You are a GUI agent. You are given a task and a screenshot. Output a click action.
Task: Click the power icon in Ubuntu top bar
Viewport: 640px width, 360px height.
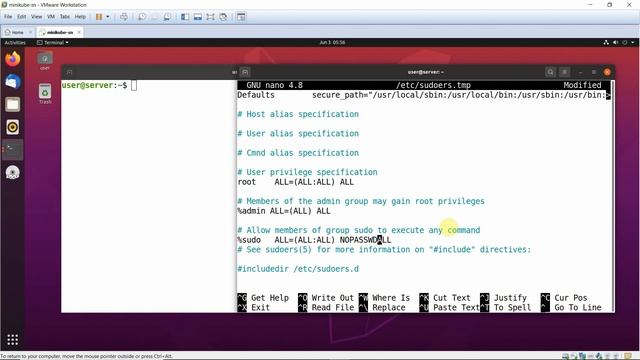(624, 42)
